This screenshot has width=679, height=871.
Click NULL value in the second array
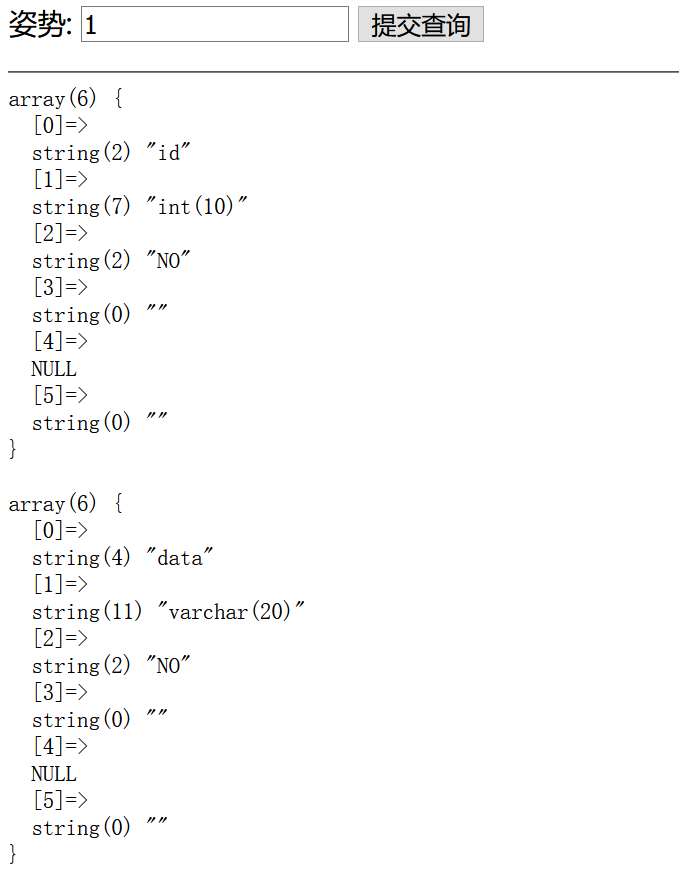point(54,773)
